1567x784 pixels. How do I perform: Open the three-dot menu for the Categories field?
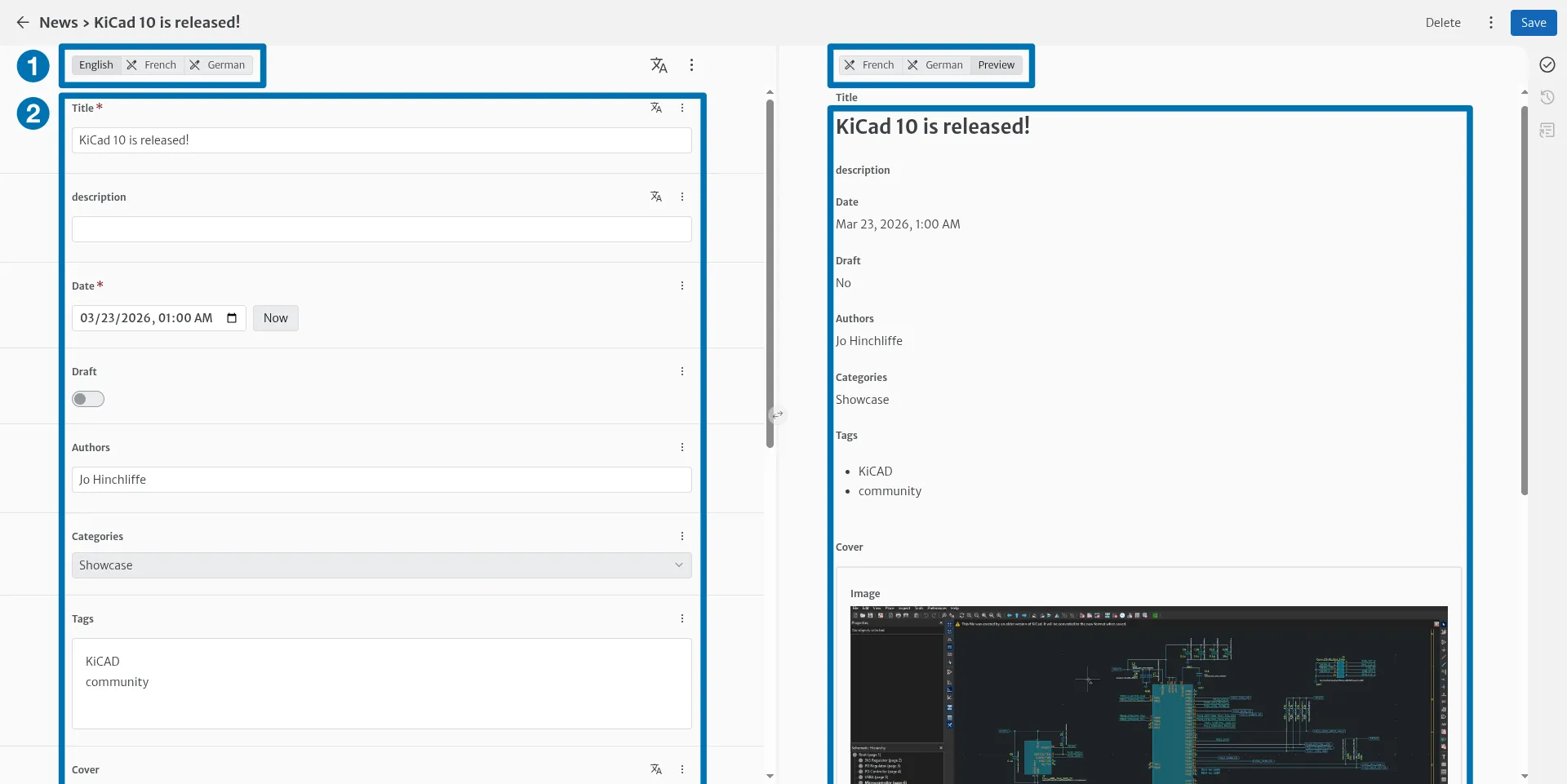[682, 536]
